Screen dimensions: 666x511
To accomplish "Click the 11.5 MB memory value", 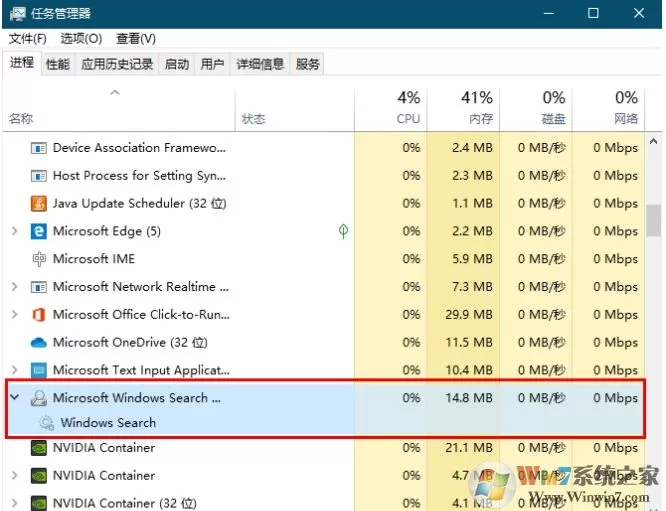I will tap(469, 342).
